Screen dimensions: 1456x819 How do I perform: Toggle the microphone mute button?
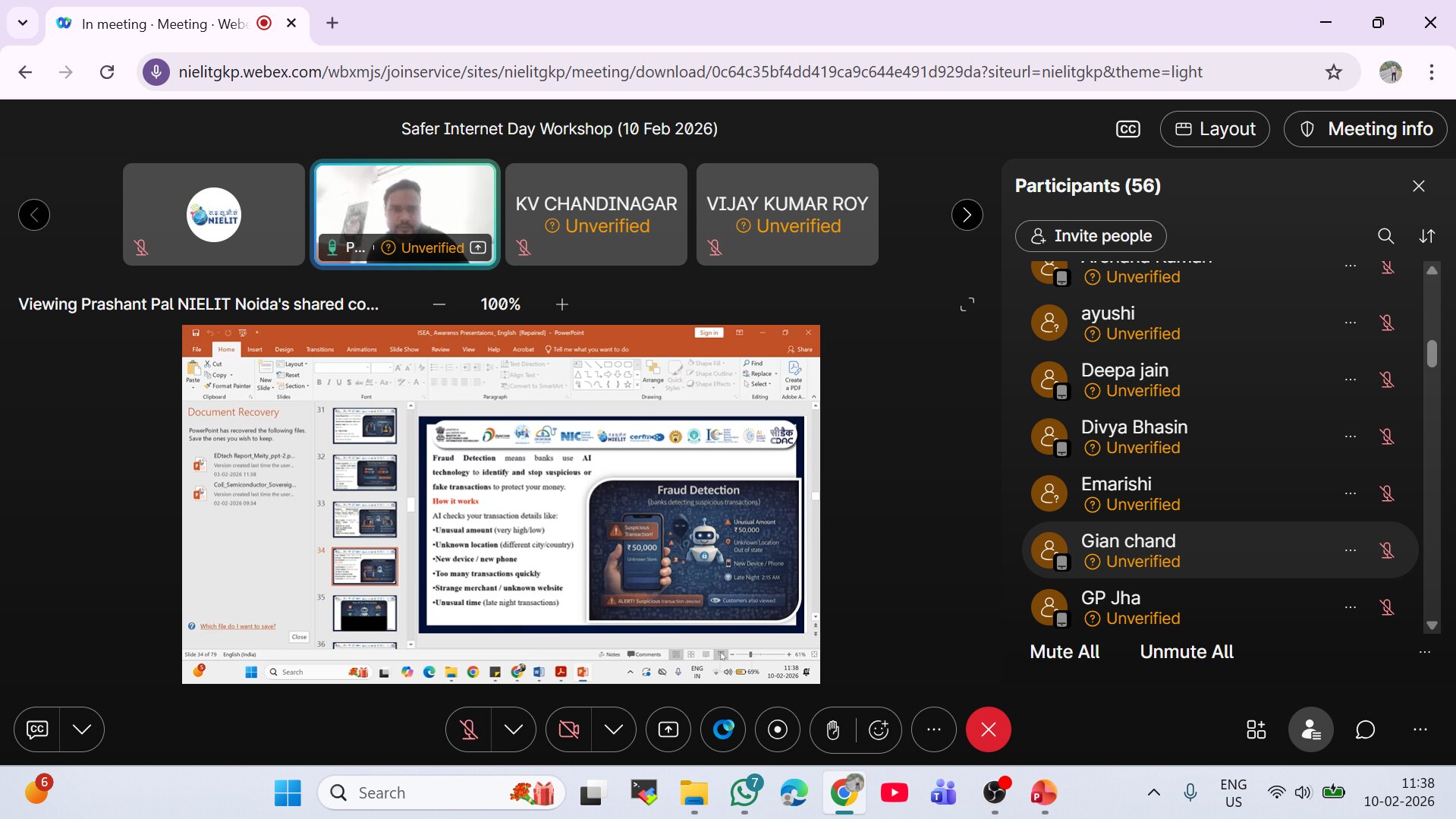[x=469, y=729]
